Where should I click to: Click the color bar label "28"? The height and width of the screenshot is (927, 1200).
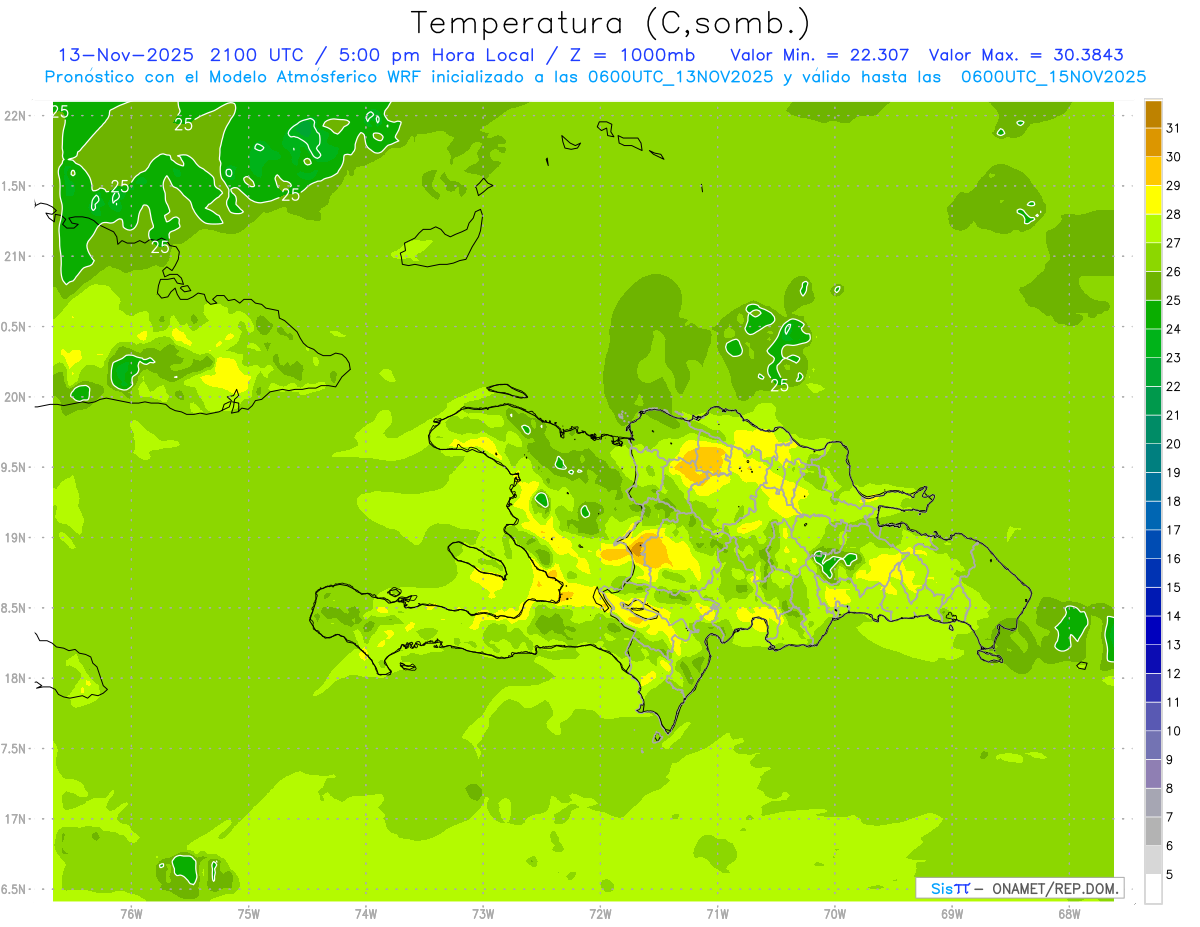click(x=1173, y=214)
